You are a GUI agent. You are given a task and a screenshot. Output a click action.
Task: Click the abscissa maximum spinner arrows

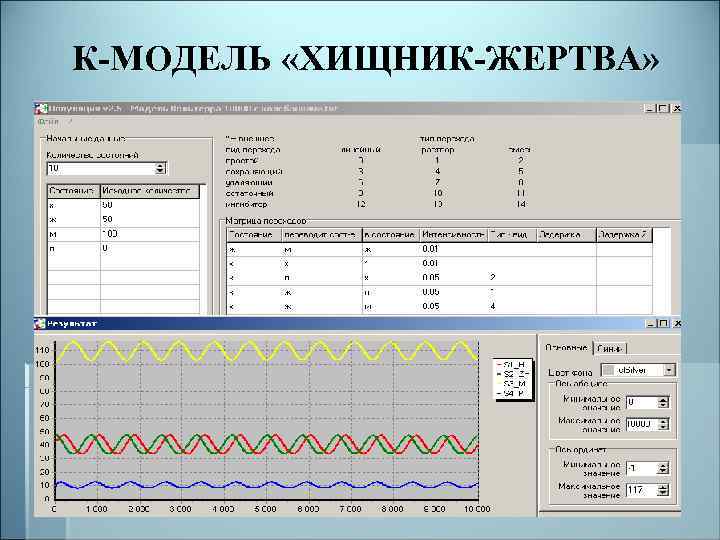(x=663, y=424)
